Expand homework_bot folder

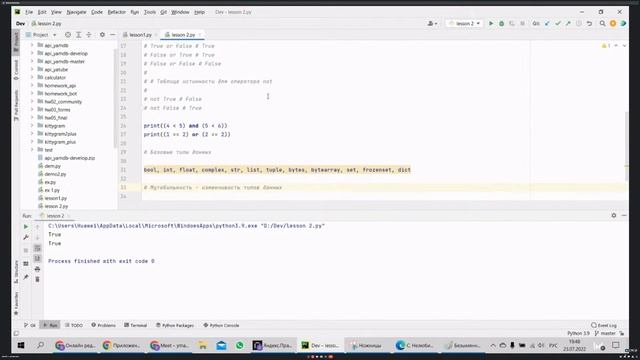(x=32, y=93)
